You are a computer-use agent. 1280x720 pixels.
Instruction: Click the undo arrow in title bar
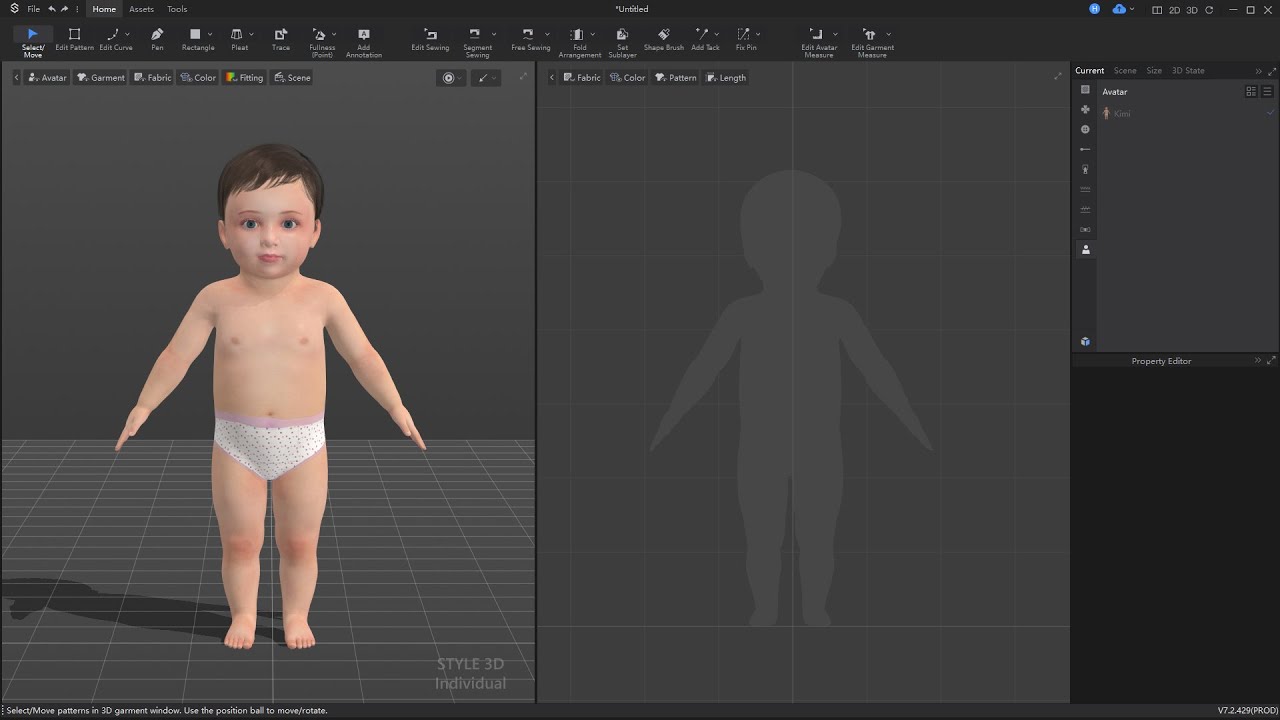pos(52,9)
